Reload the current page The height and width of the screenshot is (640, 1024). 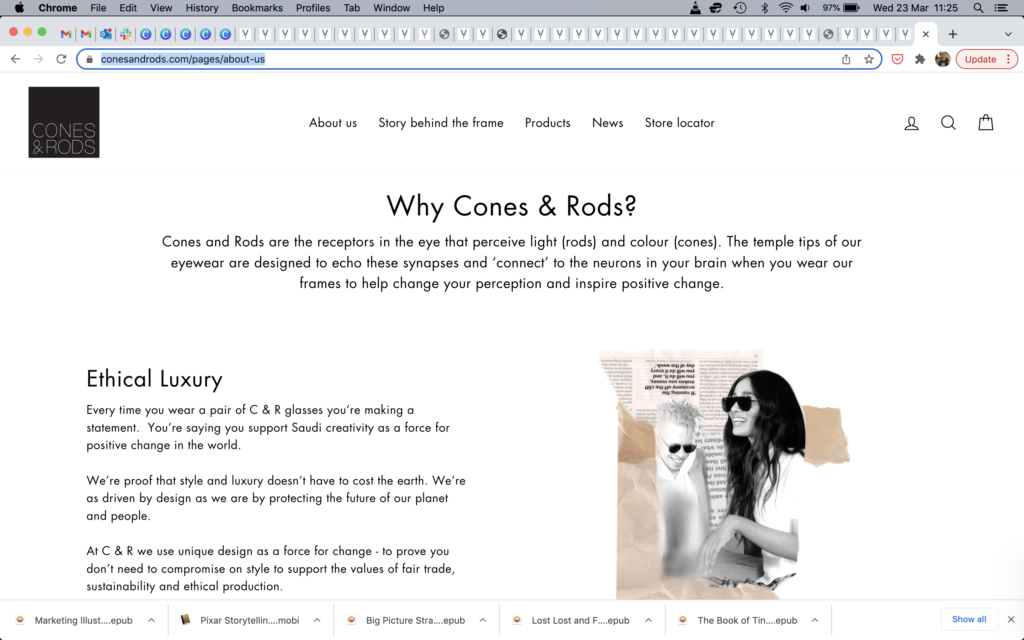coord(61,59)
